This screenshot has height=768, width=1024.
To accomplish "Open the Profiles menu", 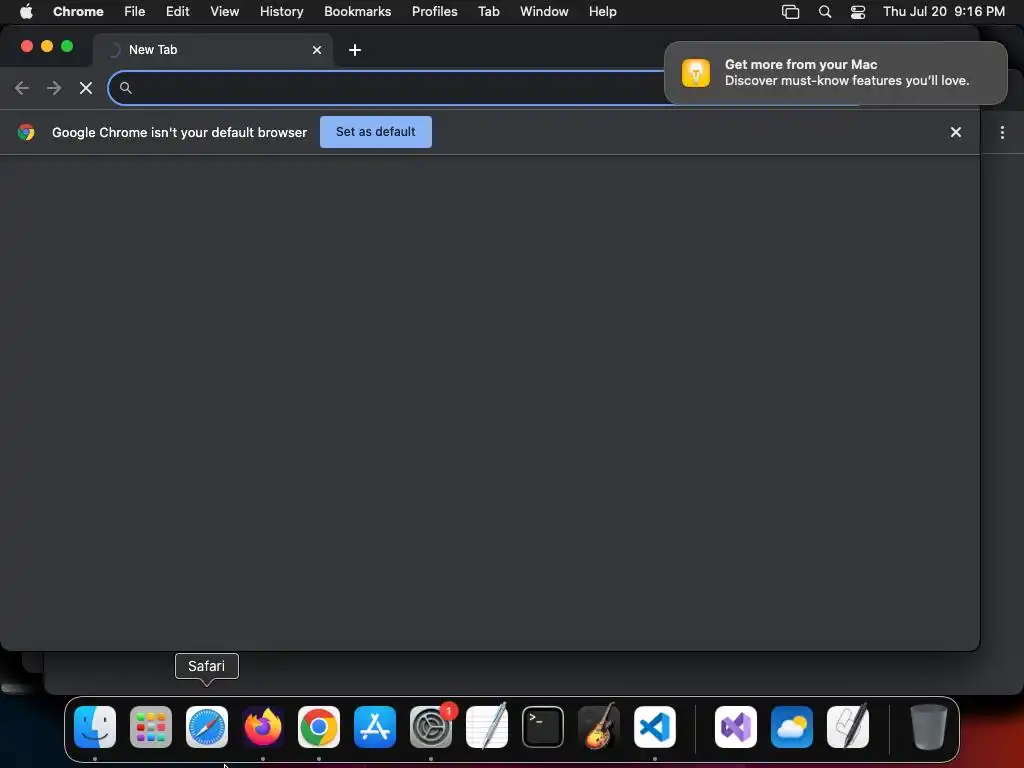I will 434,12.
